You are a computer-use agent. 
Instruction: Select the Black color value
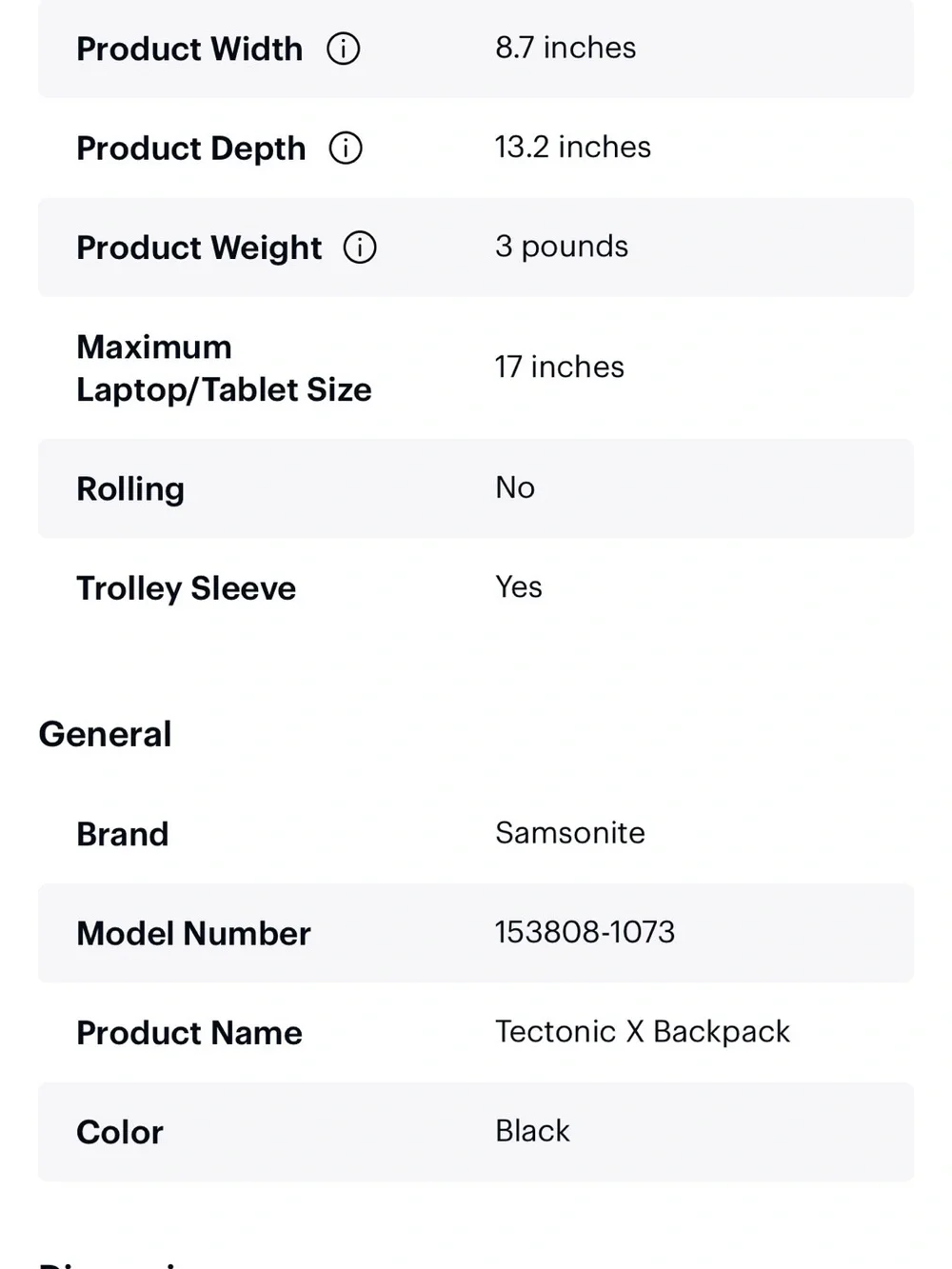point(532,1131)
